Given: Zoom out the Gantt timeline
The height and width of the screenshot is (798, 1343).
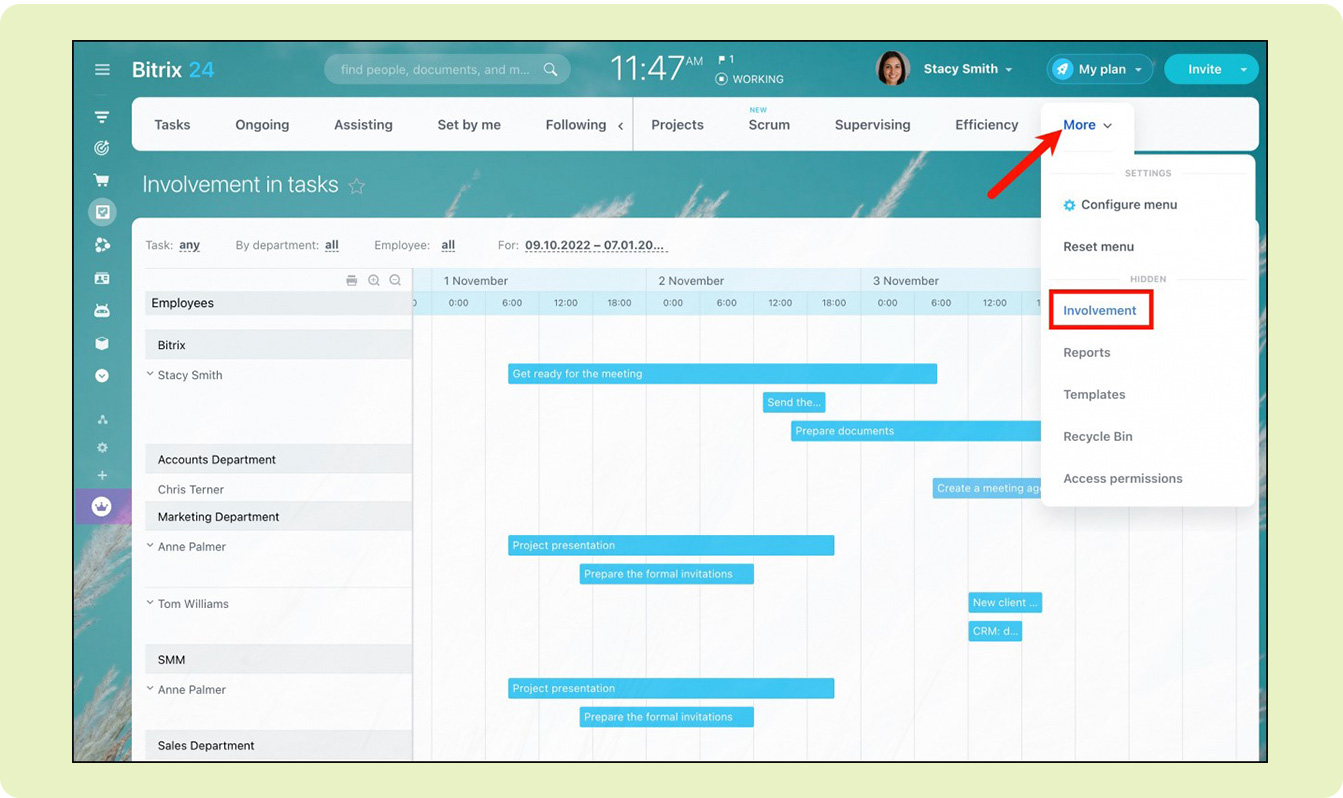Looking at the screenshot, I should (x=395, y=281).
